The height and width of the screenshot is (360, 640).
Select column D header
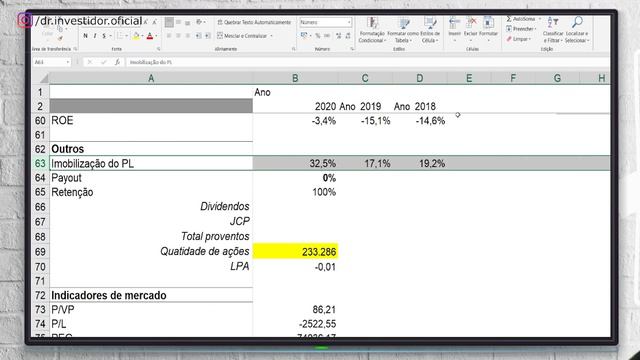[x=420, y=78]
